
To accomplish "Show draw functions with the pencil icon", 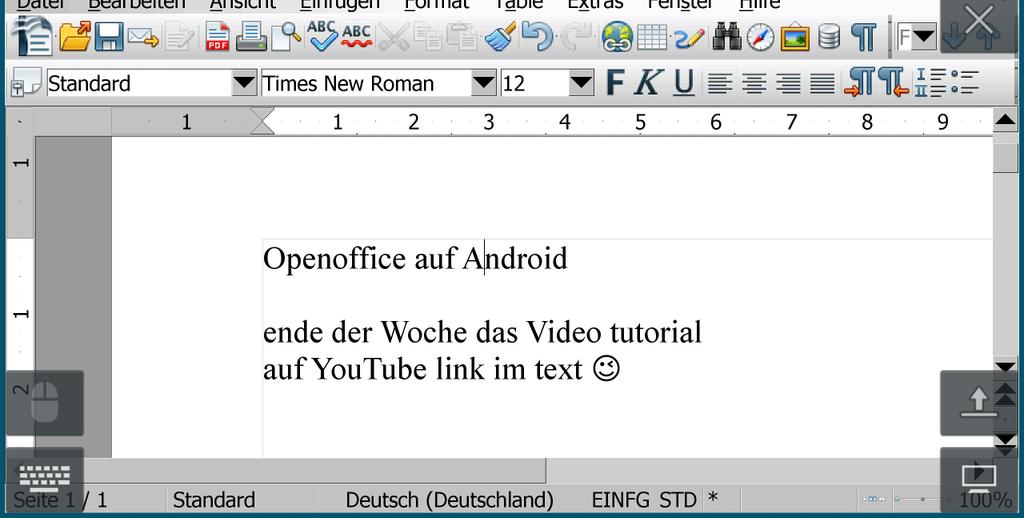I will point(689,37).
